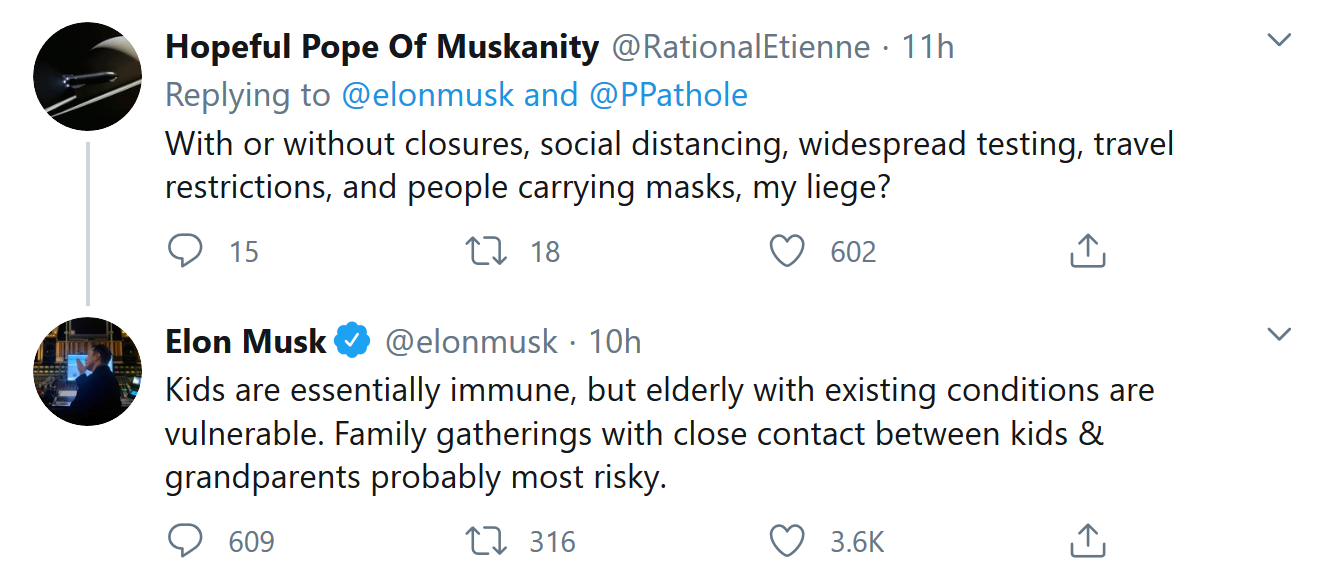Open more options for Hopeful Pope tweet
1329x576 pixels.
[x=1279, y=41]
